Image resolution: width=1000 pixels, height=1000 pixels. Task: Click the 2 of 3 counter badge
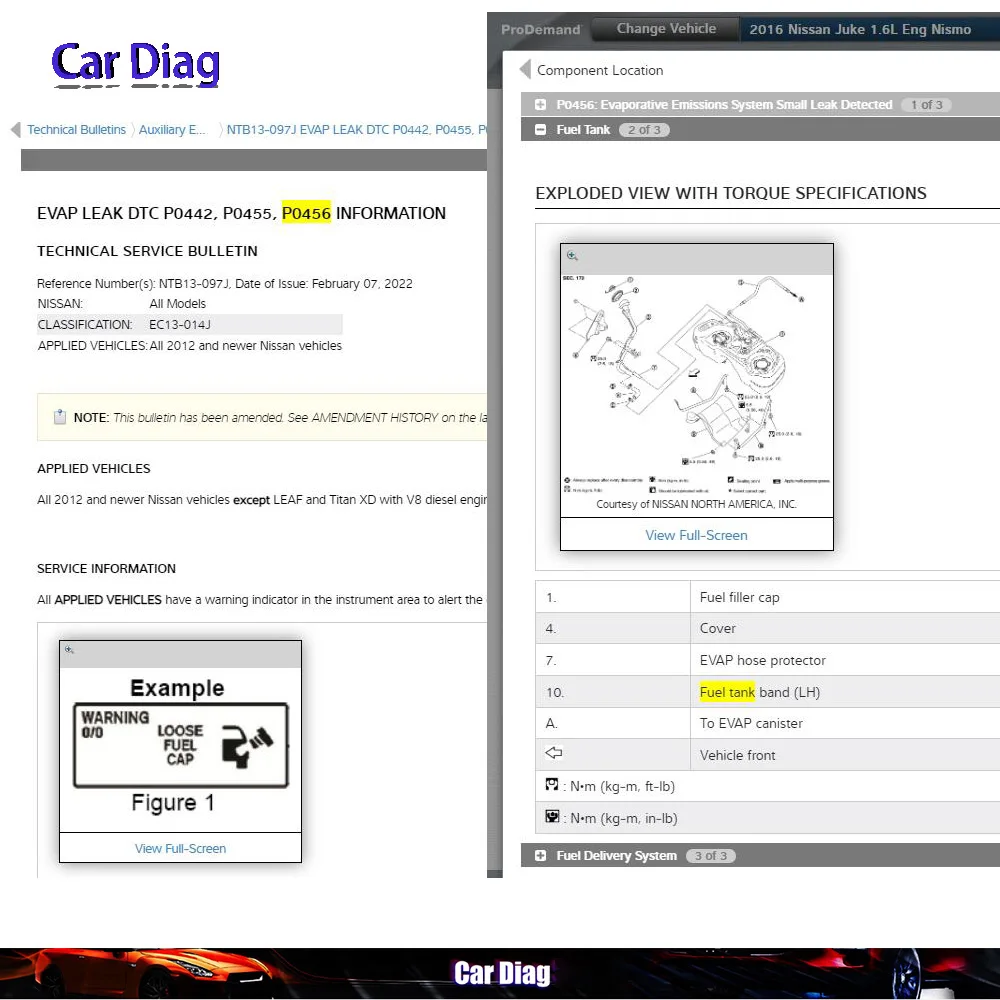coord(644,129)
